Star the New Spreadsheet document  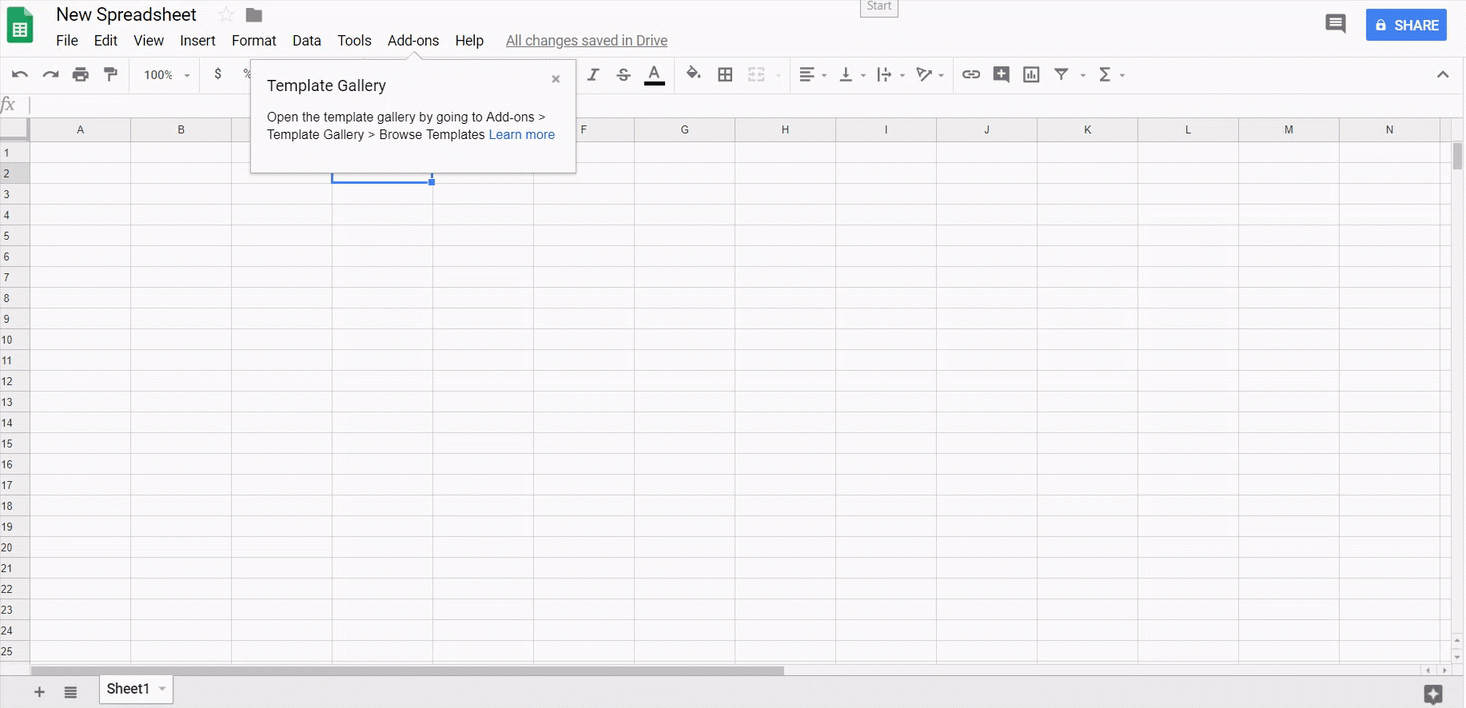pyautogui.click(x=226, y=14)
